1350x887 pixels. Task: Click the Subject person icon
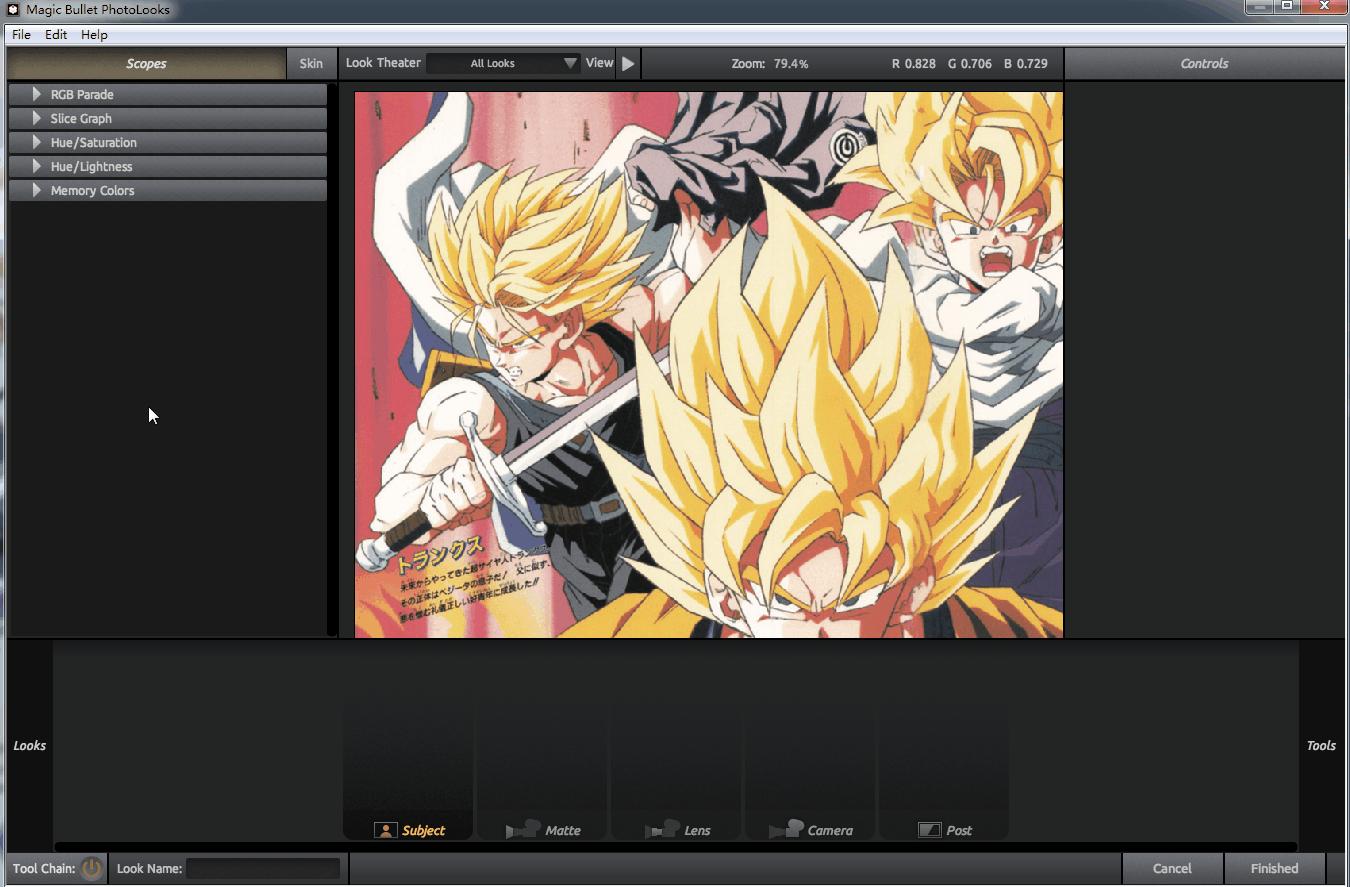click(x=386, y=830)
